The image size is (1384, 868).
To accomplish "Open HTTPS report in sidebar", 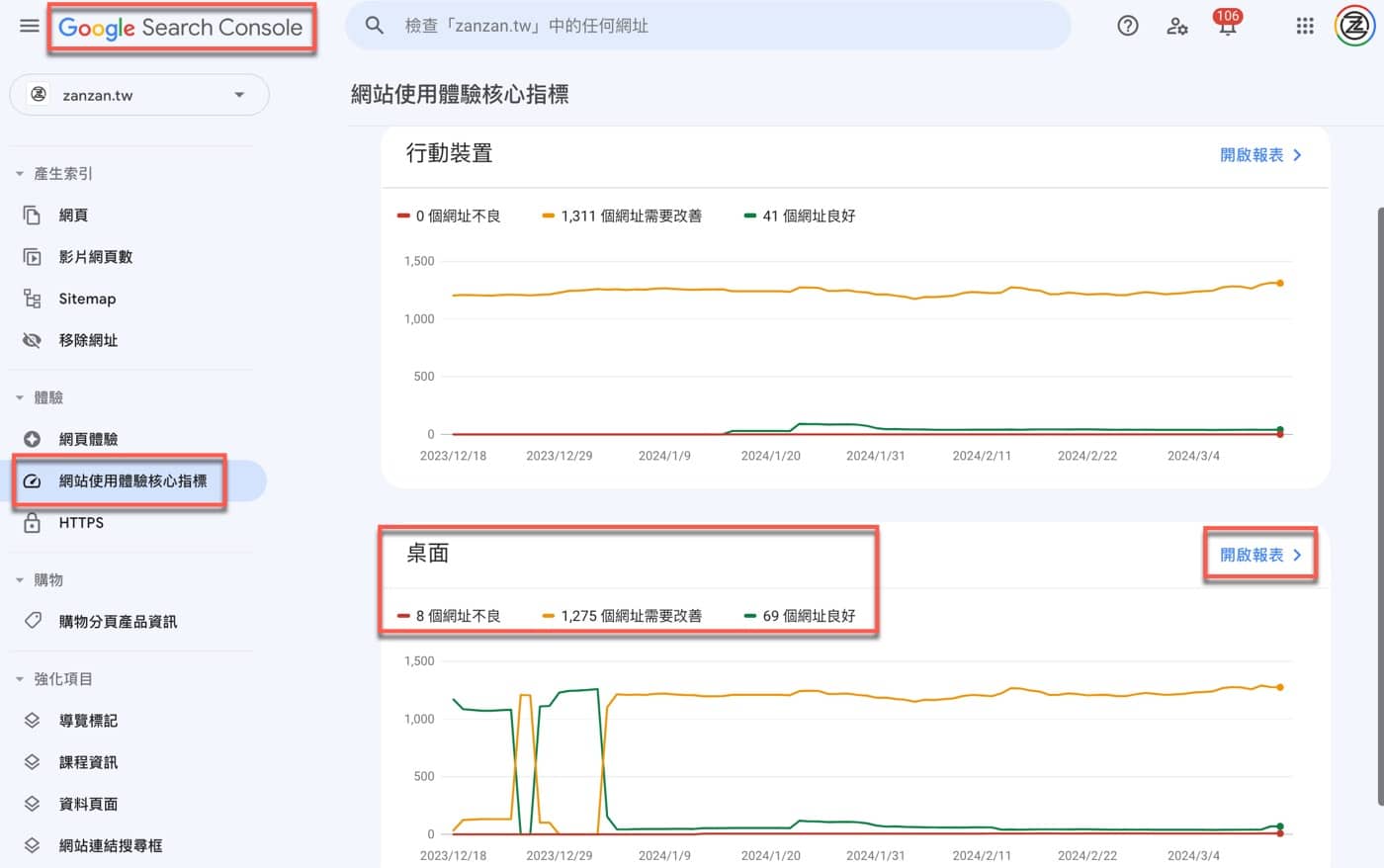I will click(x=81, y=523).
